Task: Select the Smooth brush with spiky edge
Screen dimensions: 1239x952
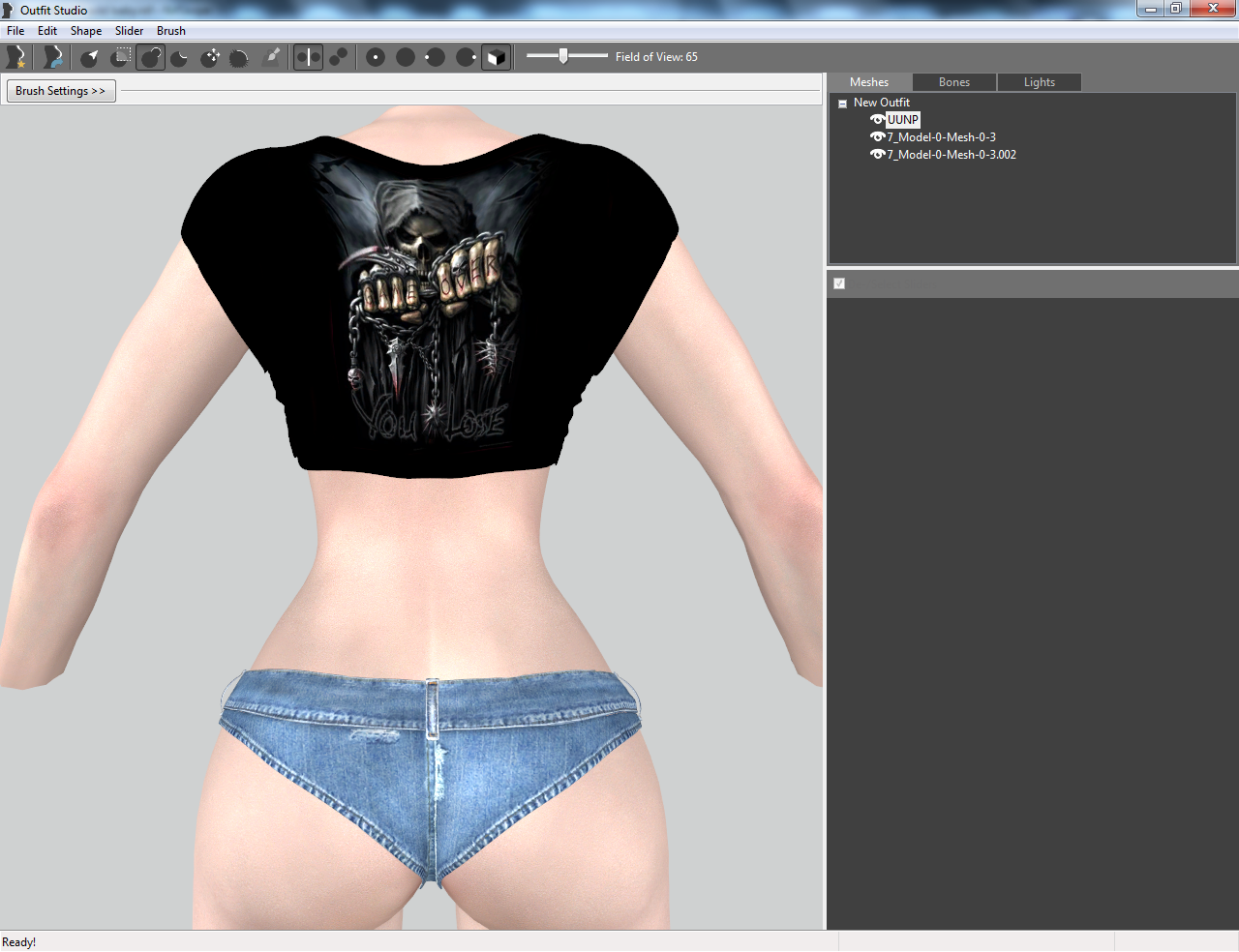Action: (239, 57)
